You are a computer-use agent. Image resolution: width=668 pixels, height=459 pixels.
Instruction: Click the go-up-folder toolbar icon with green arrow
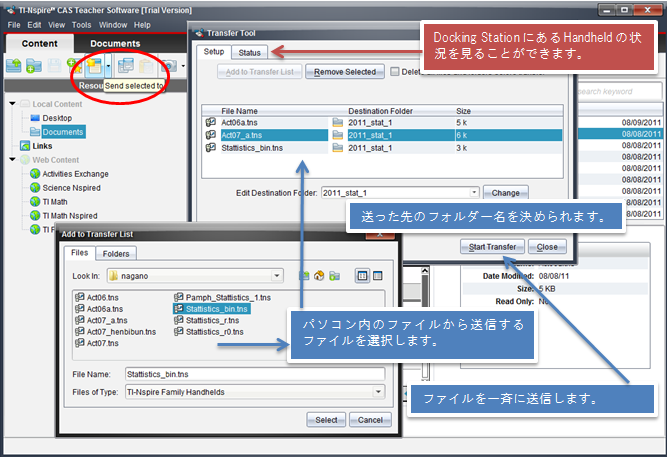[13, 66]
